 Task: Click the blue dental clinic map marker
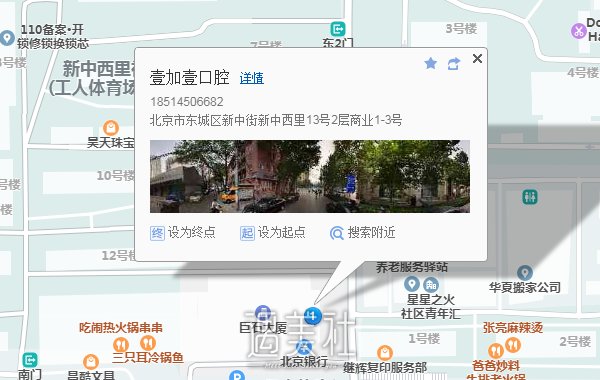[313, 316]
